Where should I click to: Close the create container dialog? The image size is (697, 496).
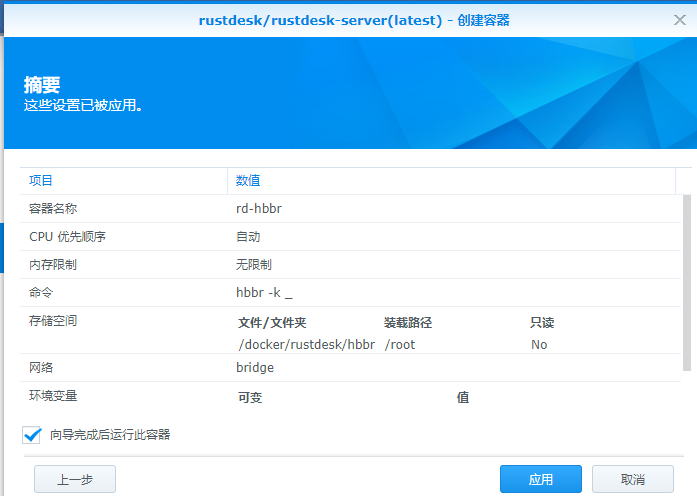coord(680,20)
